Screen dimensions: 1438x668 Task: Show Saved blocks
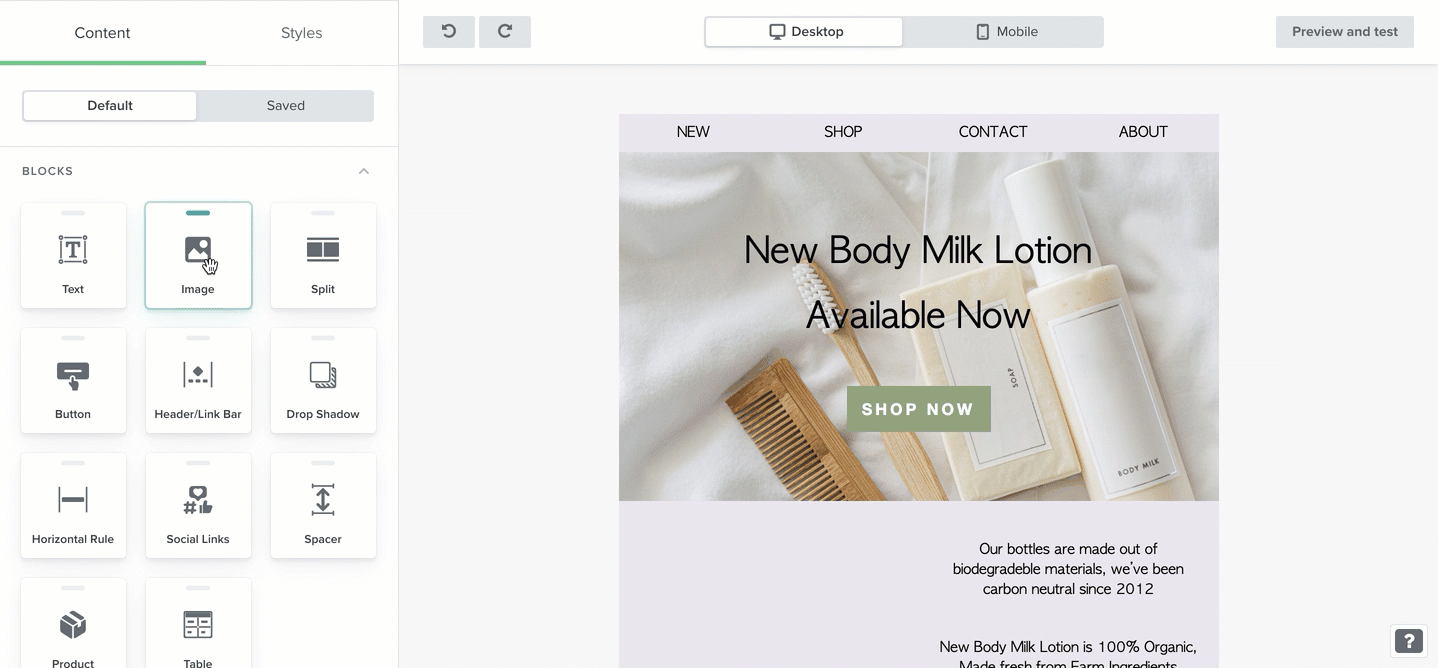pyautogui.click(x=286, y=106)
